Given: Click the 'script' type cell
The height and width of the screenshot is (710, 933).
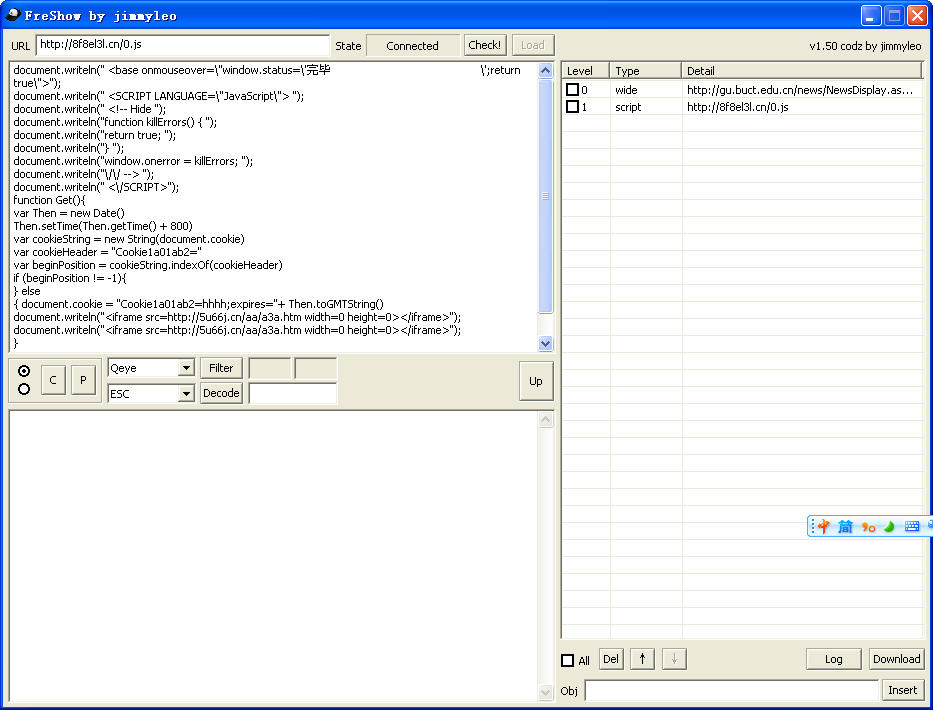Looking at the screenshot, I should [x=628, y=107].
